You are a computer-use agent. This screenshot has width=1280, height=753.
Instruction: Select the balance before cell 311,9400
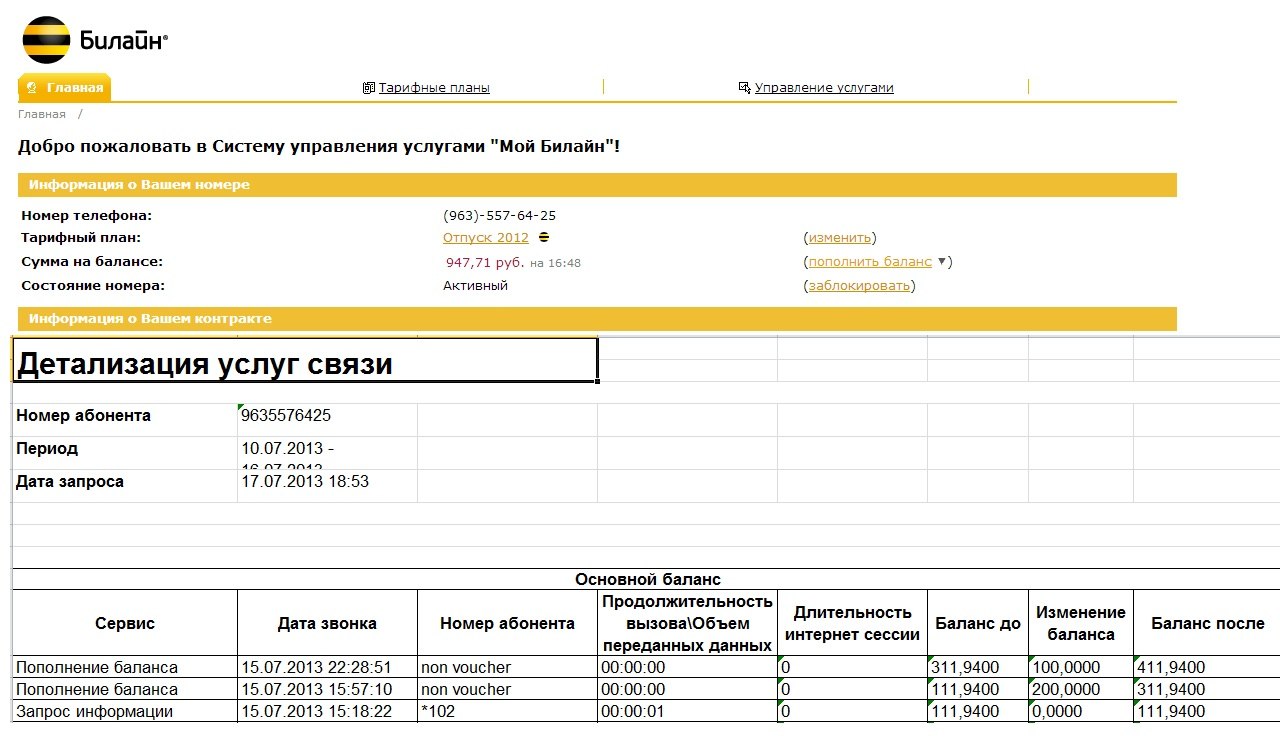click(978, 667)
